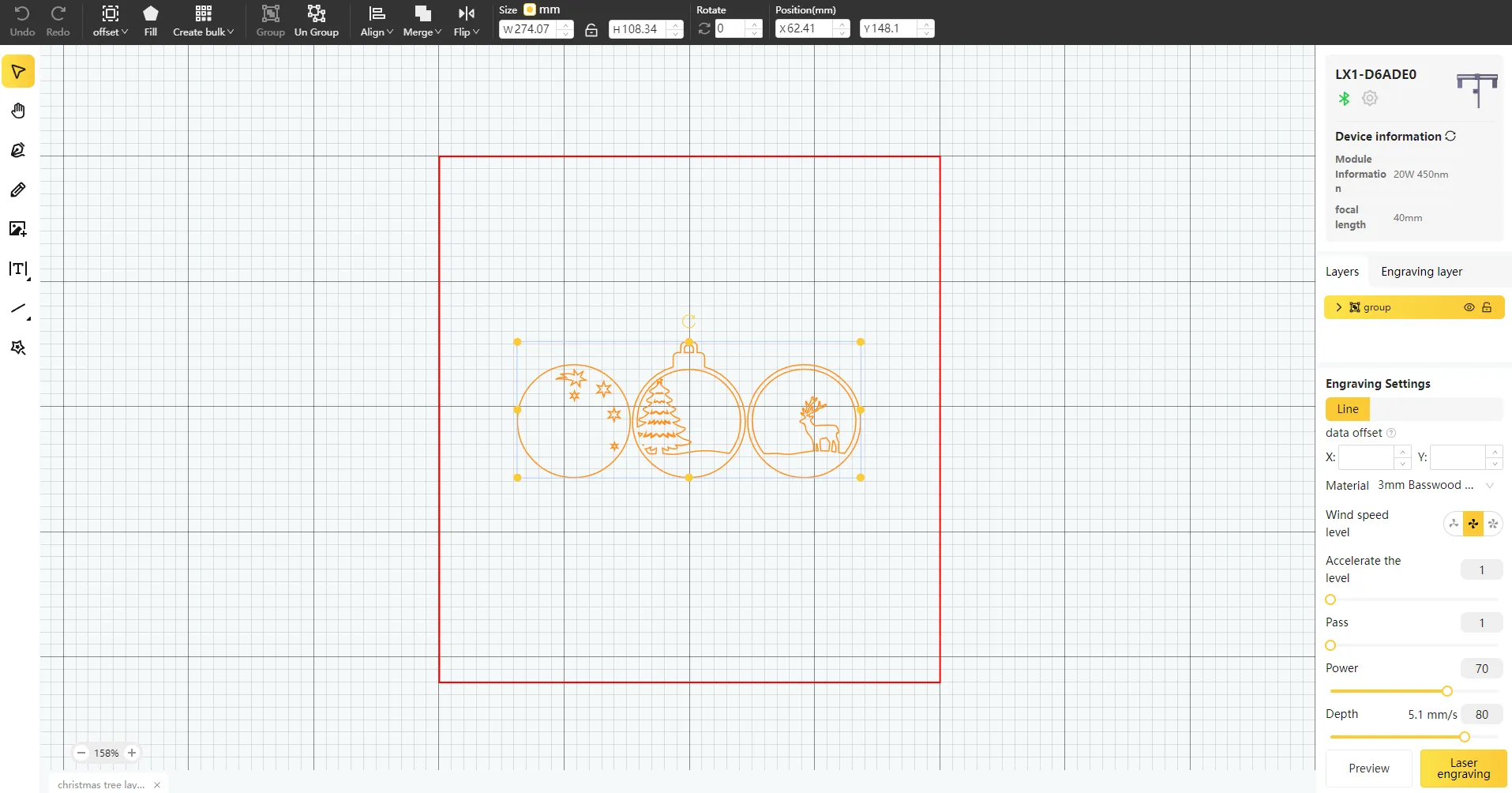The image size is (1512, 793).
Task: Click the shape/star material tool at sidebar bottom
Action: (x=18, y=348)
